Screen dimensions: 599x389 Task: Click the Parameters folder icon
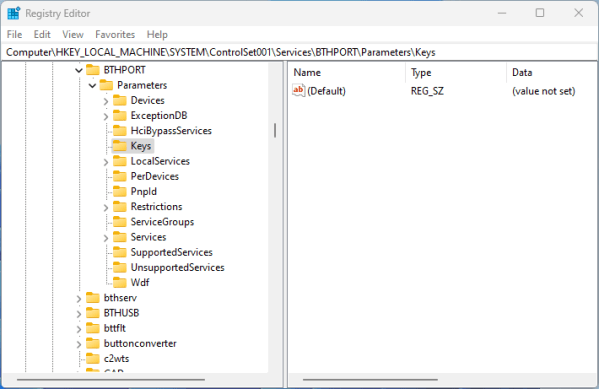(106, 85)
